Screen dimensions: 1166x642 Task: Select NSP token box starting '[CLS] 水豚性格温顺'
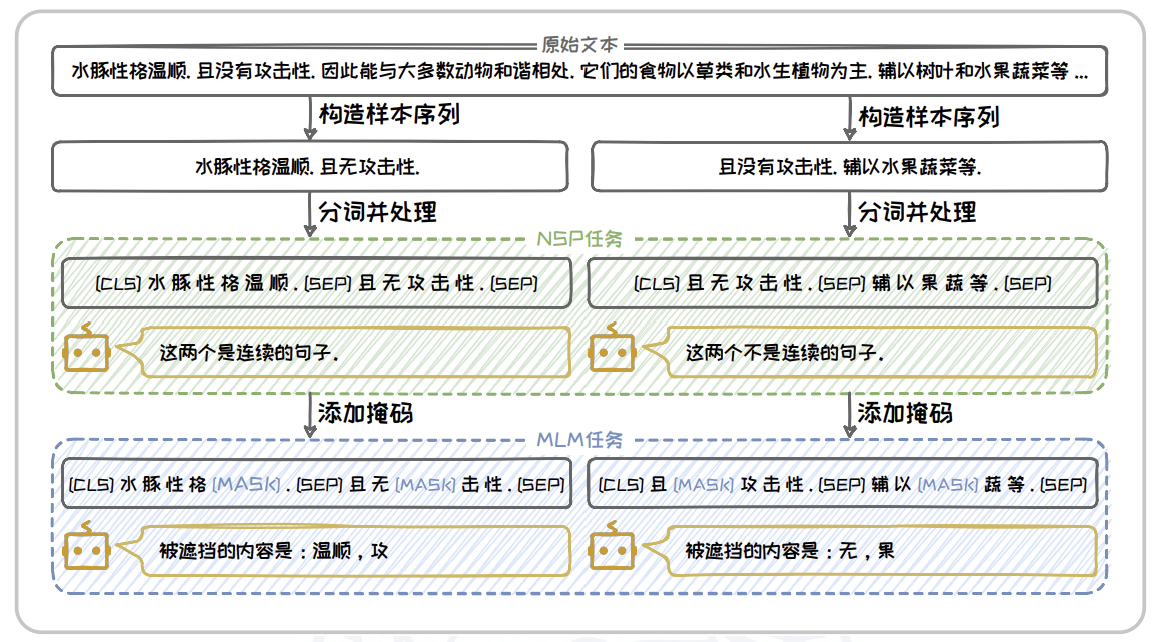coord(316,283)
